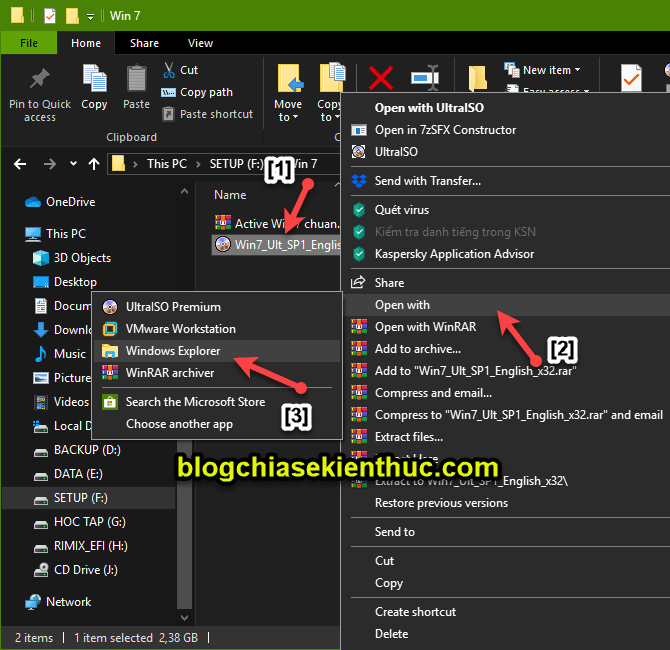The width and height of the screenshot is (670, 650).
Task: Select DATA (E:) drive
Action: (x=68, y=474)
